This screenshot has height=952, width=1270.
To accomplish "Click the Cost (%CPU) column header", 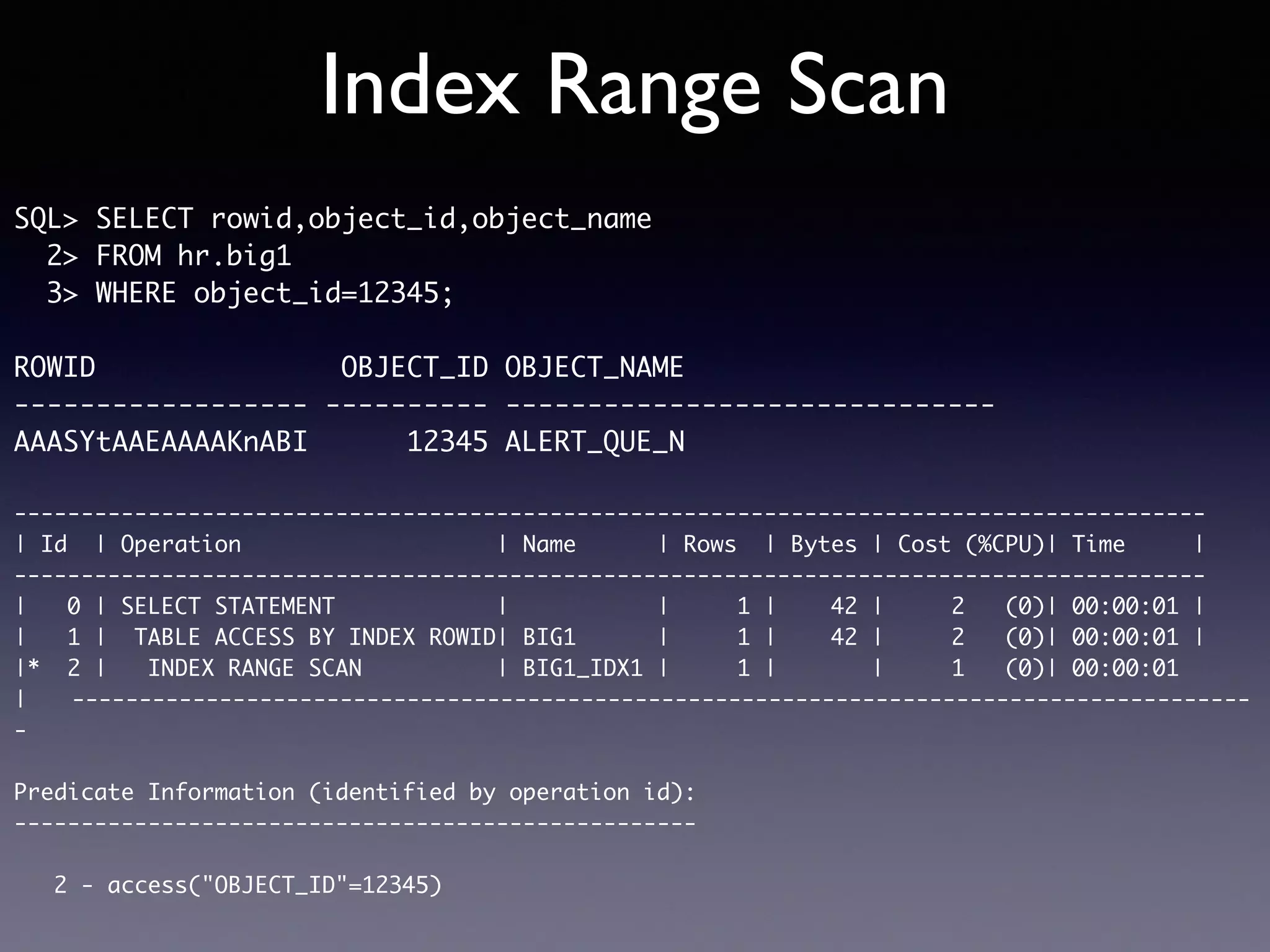I will coord(970,544).
